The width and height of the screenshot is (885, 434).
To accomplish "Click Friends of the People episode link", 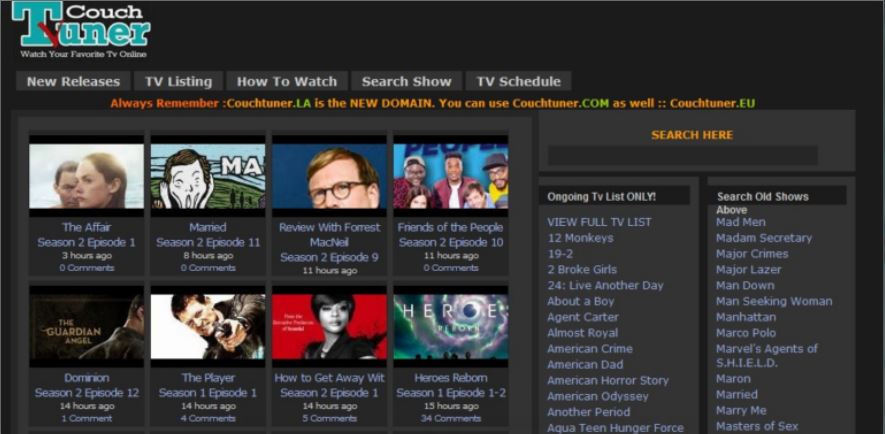I will point(450,235).
